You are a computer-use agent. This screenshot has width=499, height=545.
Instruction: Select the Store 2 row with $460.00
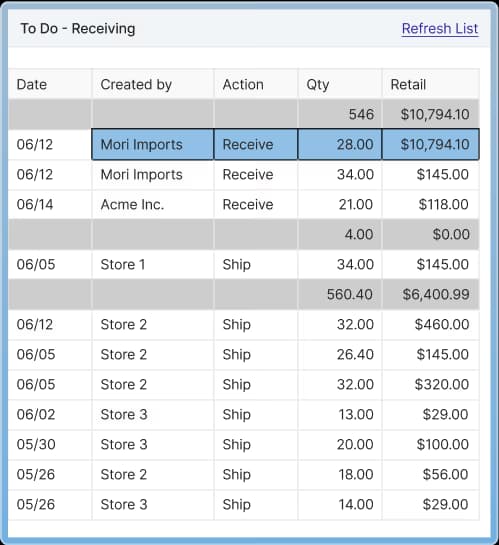pos(244,325)
